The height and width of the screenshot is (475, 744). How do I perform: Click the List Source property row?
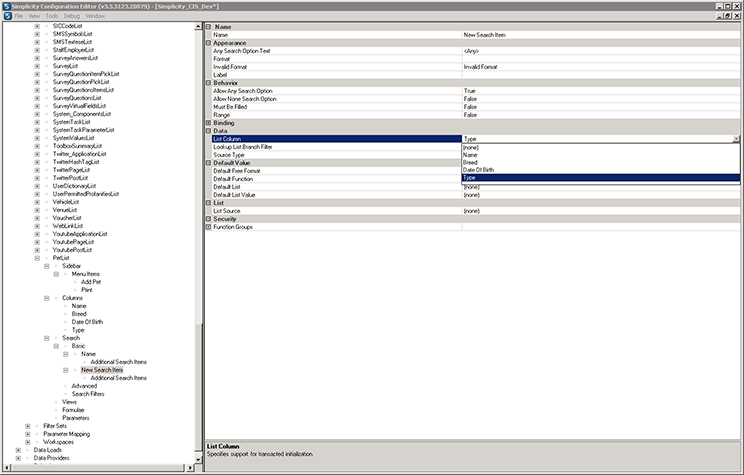pos(475,211)
